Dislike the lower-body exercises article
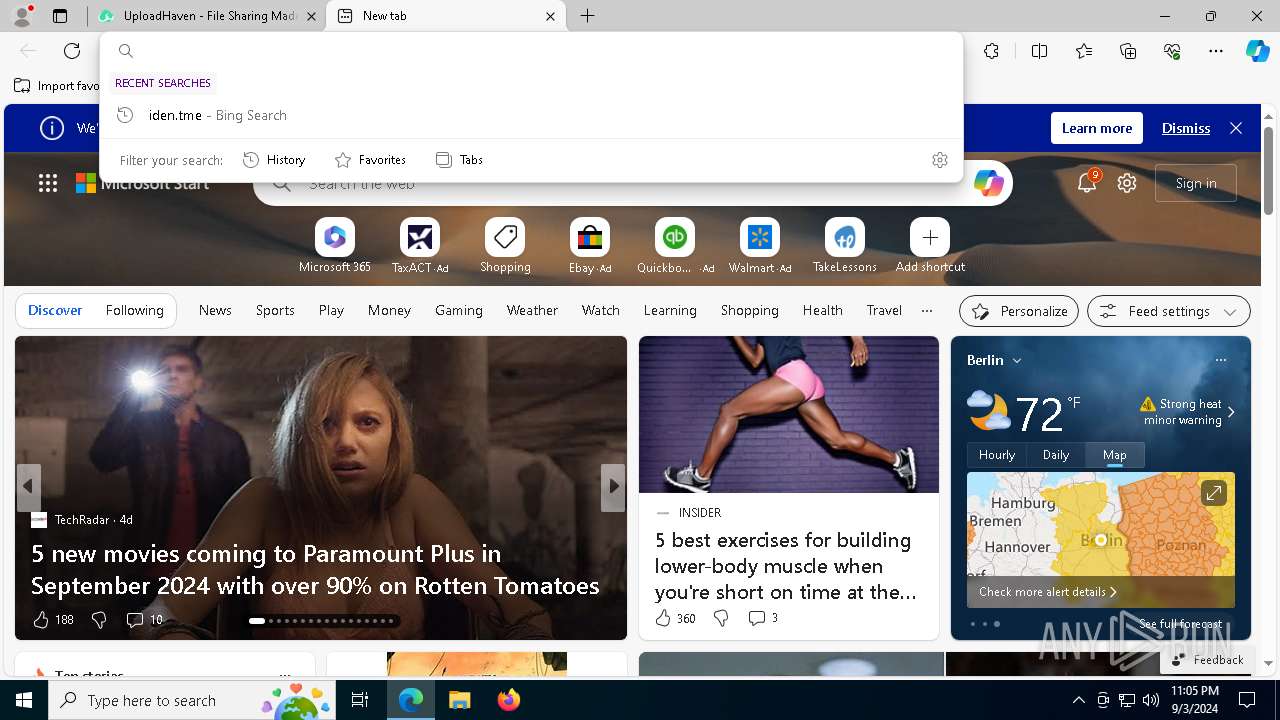The height and width of the screenshot is (720, 1280). pyautogui.click(x=721, y=618)
